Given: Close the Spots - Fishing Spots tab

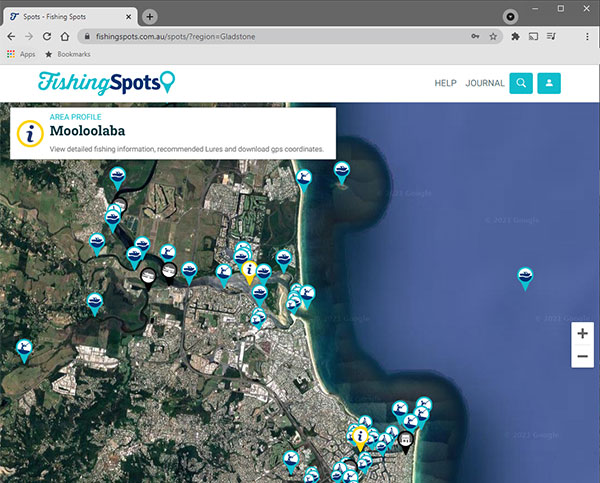Looking at the screenshot, I should point(129,17).
